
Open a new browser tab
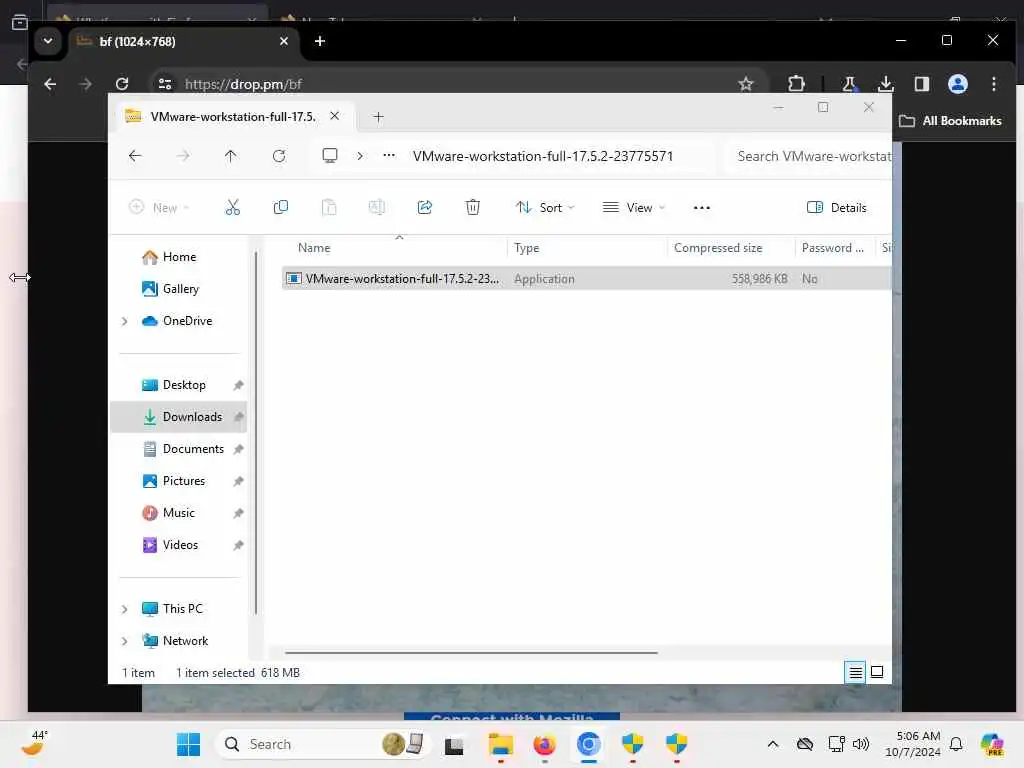click(x=320, y=41)
